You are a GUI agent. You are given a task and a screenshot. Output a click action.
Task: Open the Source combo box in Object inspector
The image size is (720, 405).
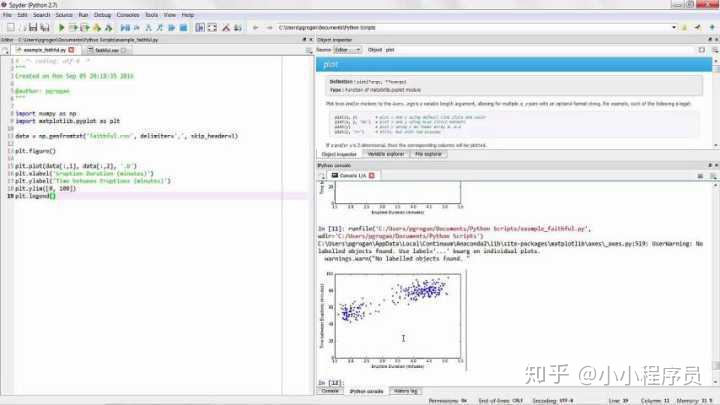[x=347, y=50]
